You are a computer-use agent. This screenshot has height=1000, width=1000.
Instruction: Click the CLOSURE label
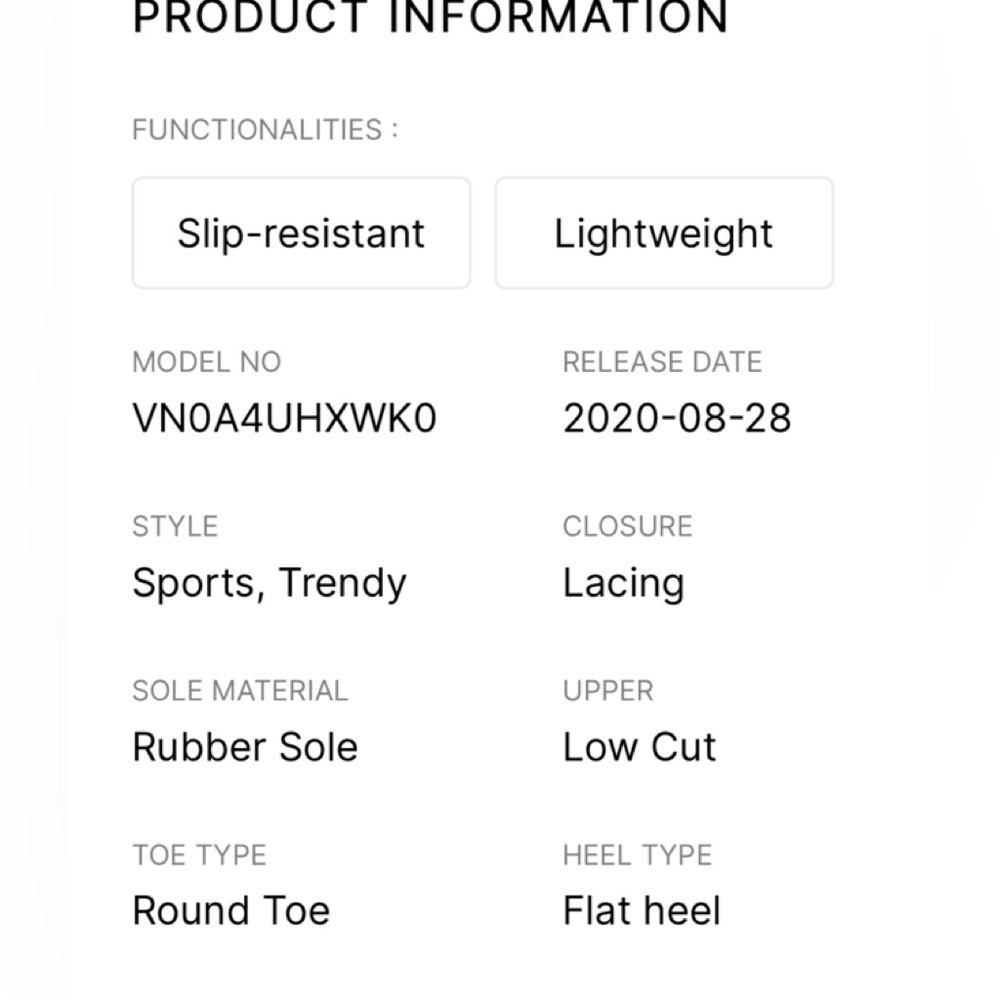coord(628,526)
